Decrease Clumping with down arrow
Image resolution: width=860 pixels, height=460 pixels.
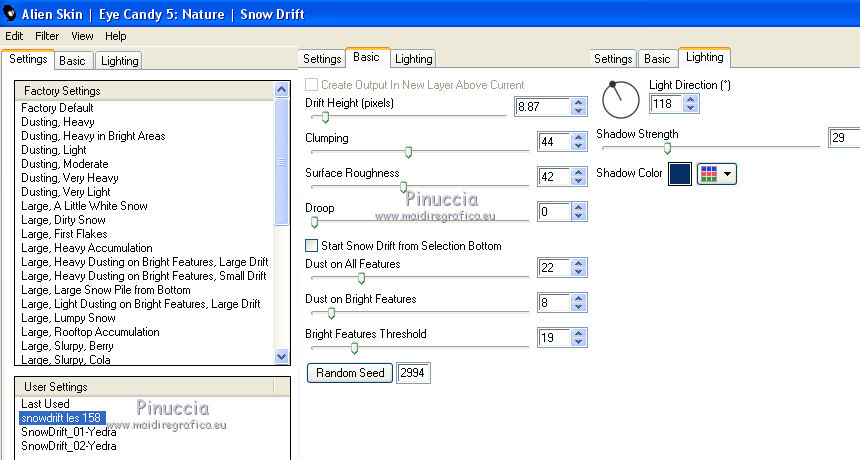tap(578, 146)
